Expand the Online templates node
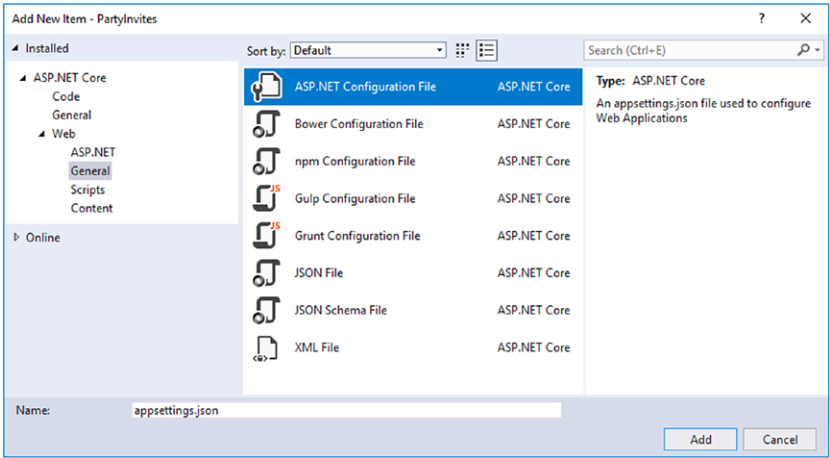The image size is (830, 458). pyautogui.click(x=16, y=238)
